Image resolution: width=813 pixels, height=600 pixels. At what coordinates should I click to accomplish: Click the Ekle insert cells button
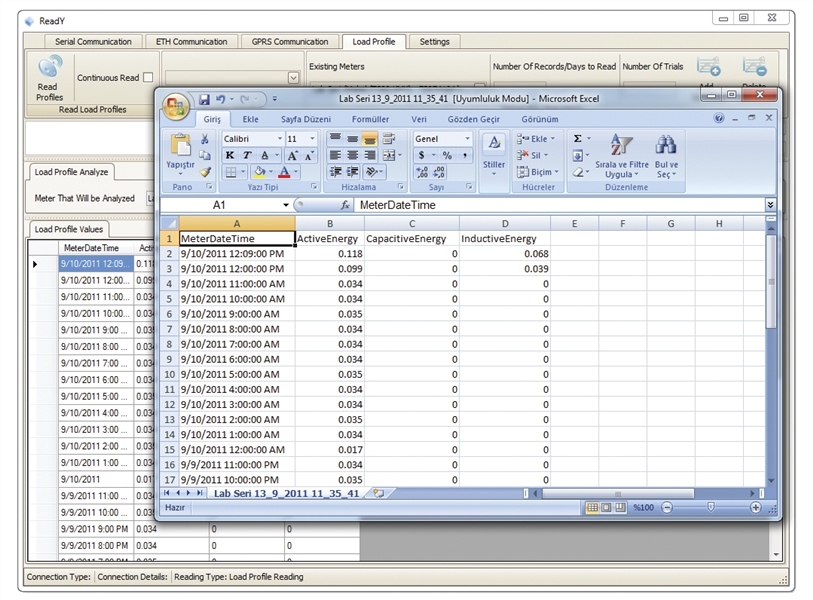tap(535, 138)
